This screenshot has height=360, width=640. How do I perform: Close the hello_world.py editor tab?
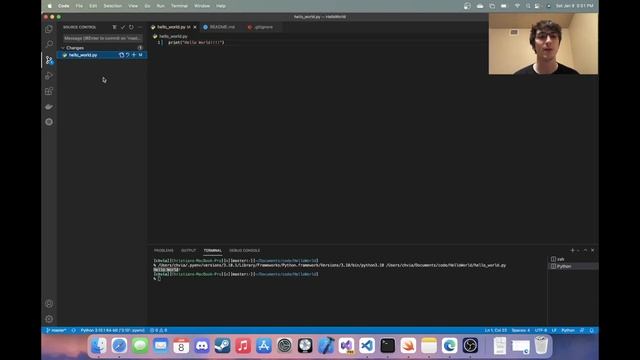(x=195, y=27)
